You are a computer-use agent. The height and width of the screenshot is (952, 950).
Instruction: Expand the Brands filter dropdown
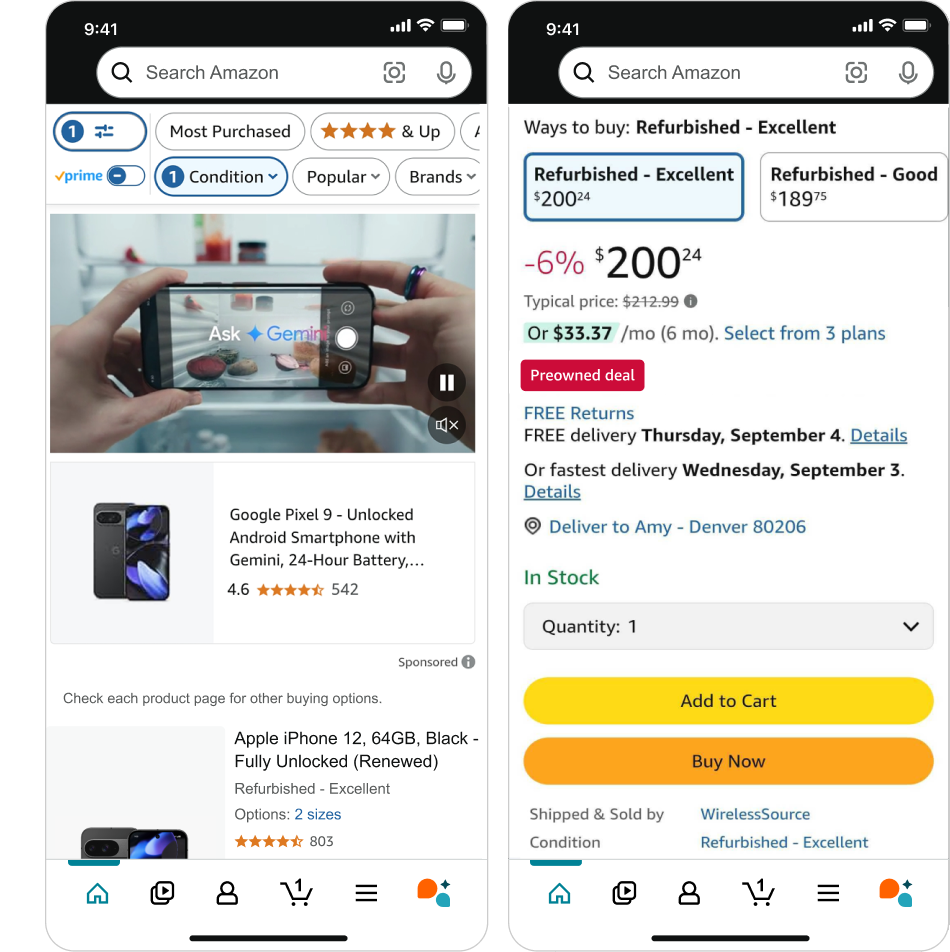(x=439, y=177)
